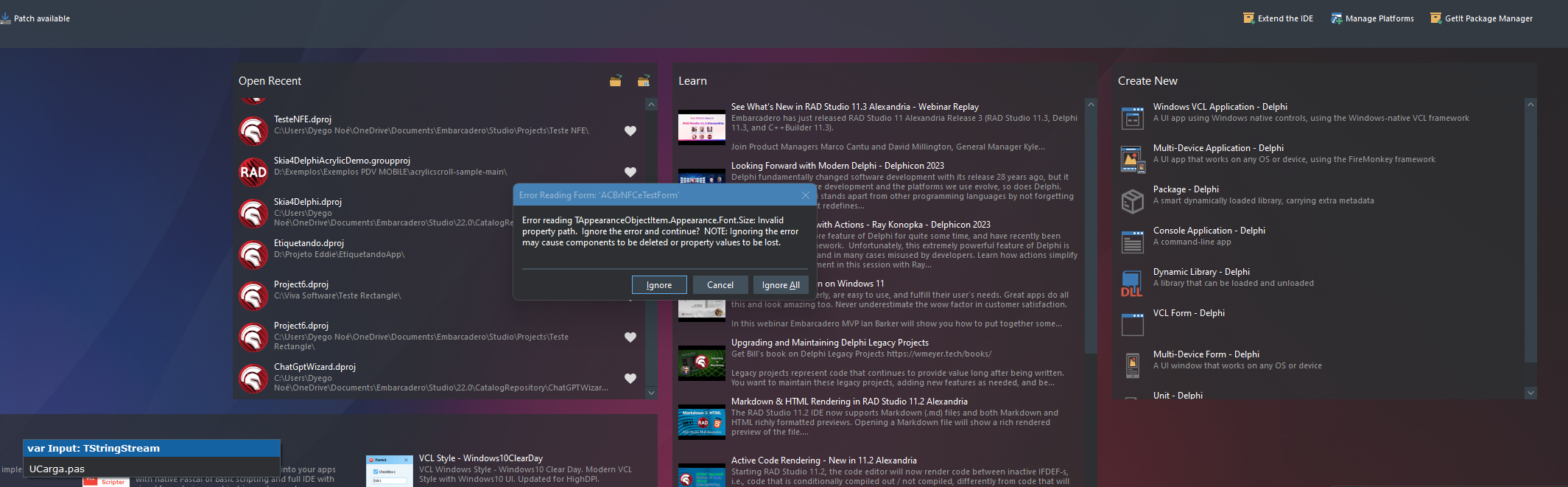Click the Open Recent list scroll-up arrow
The height and width of the screenshot is (487, 1568).
[651, 105]
